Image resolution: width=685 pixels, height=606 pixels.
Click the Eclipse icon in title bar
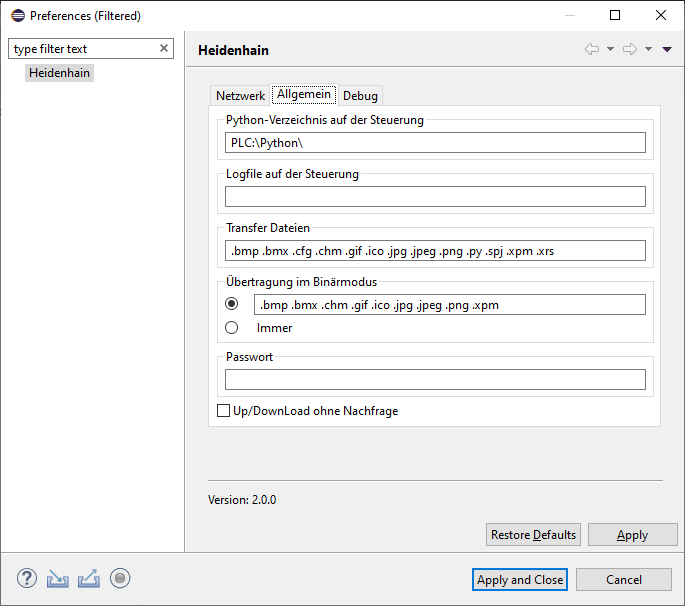pos(18,16)
